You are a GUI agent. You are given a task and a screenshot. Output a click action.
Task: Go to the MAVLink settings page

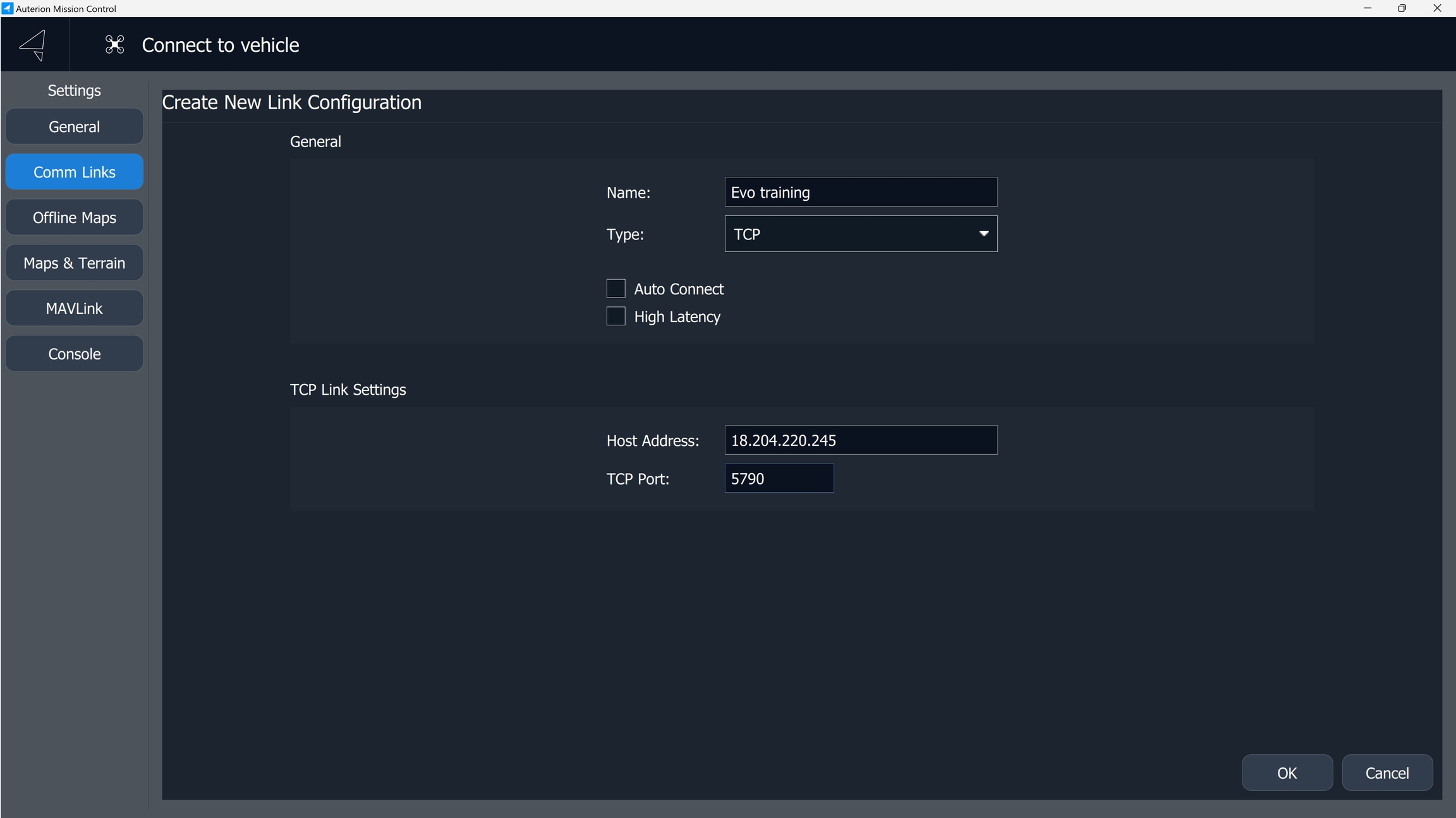pyautogui.click(x=74, y=308)
